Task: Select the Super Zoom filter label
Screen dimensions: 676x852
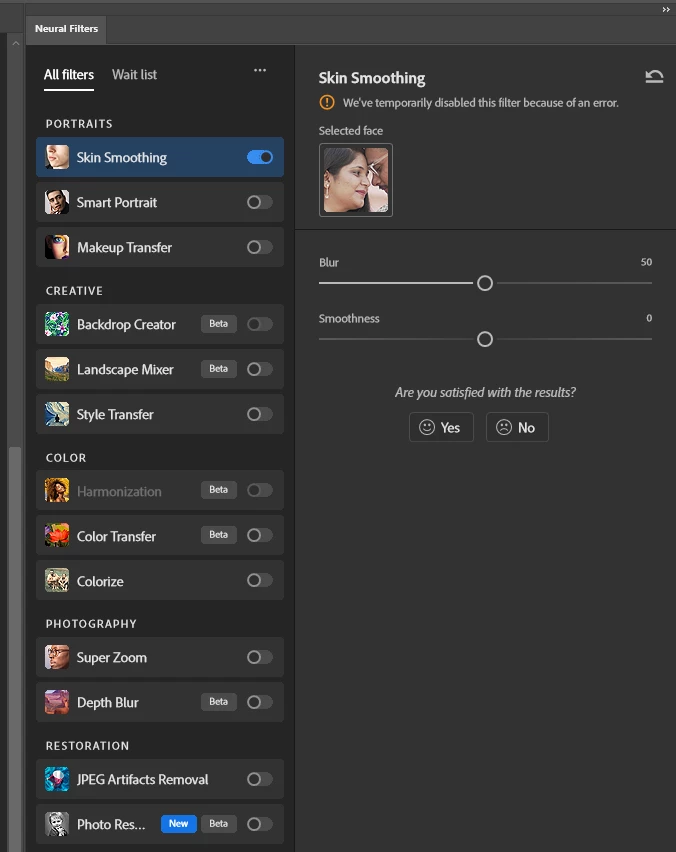Action: [x=111, y=657]
